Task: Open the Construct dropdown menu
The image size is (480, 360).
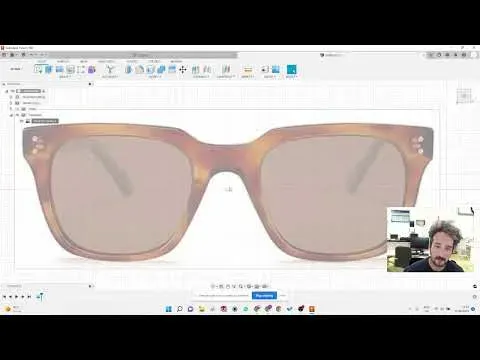Action: 226,77
